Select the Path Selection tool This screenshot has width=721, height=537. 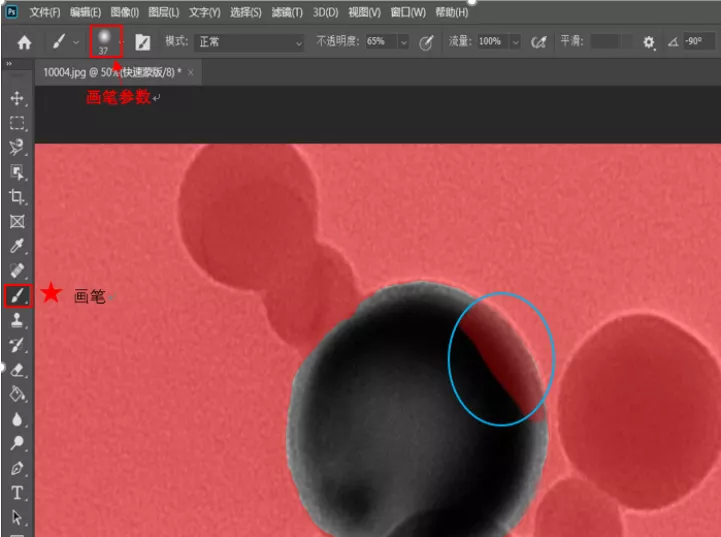pos(17,517)
